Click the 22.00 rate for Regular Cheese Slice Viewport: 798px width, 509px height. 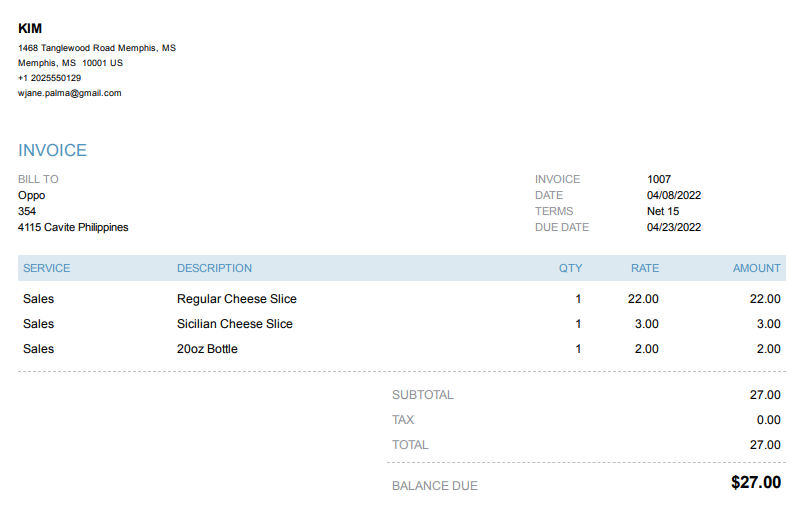pyautogui.click(x=643, y=299)
